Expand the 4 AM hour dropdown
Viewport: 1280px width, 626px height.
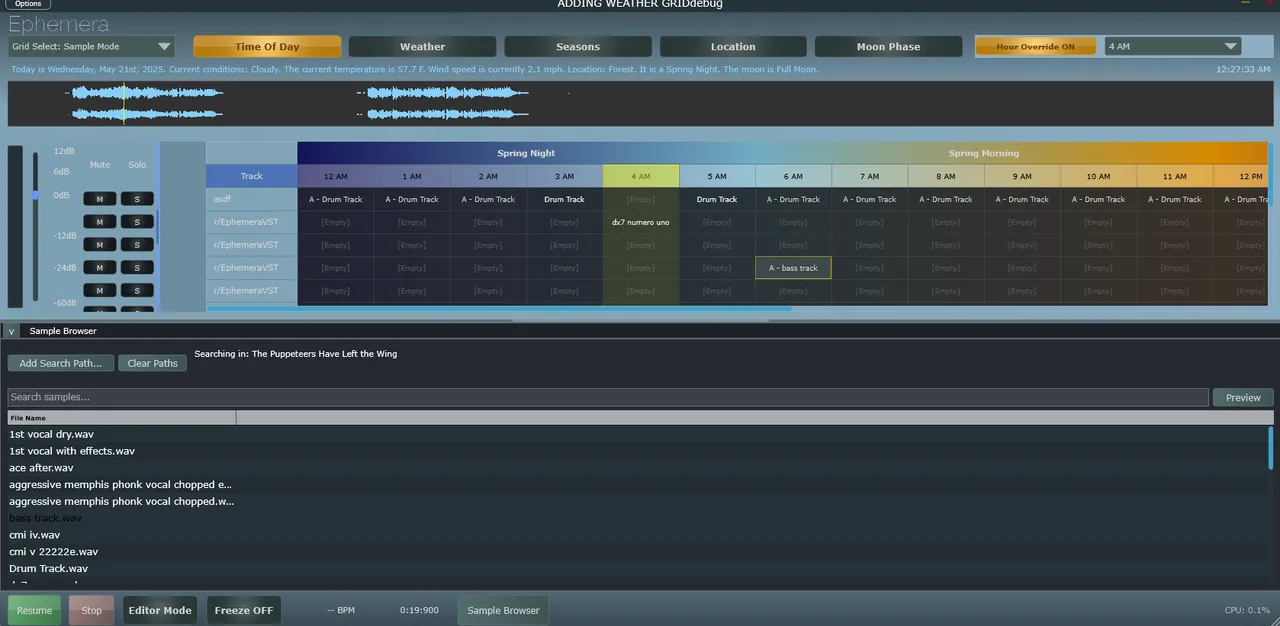click(1172, 47)
